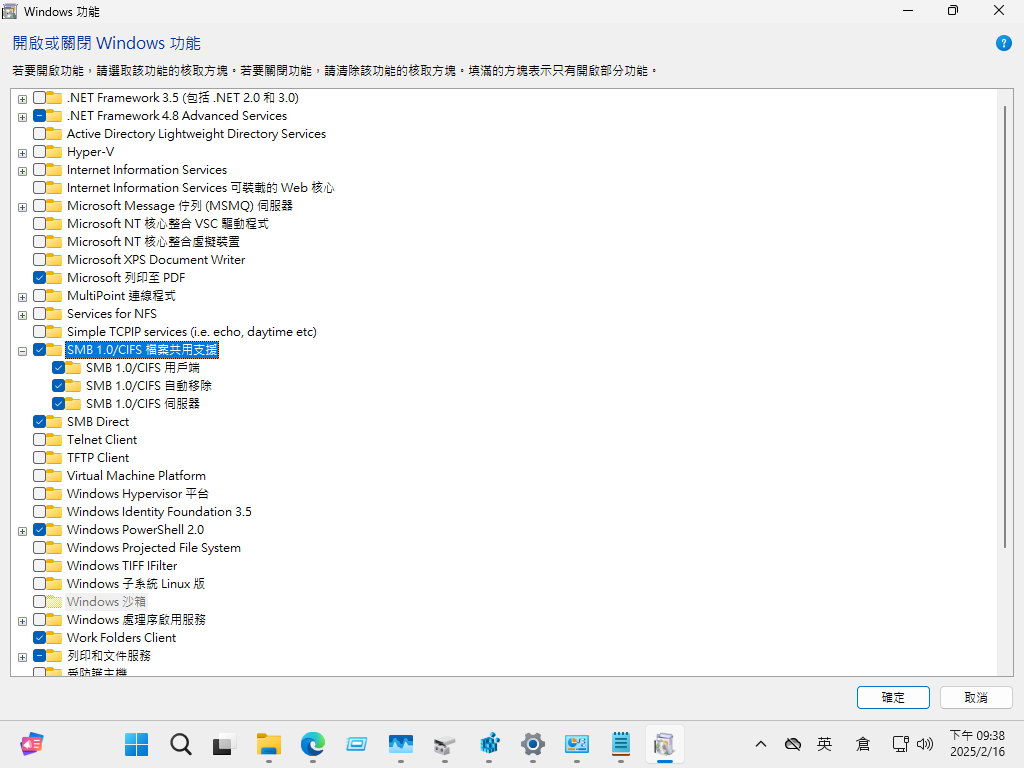Image resolution: width=1024 pixels, height=768 pixels.
Task: Click the 確定 button
Action: point(893,697)
